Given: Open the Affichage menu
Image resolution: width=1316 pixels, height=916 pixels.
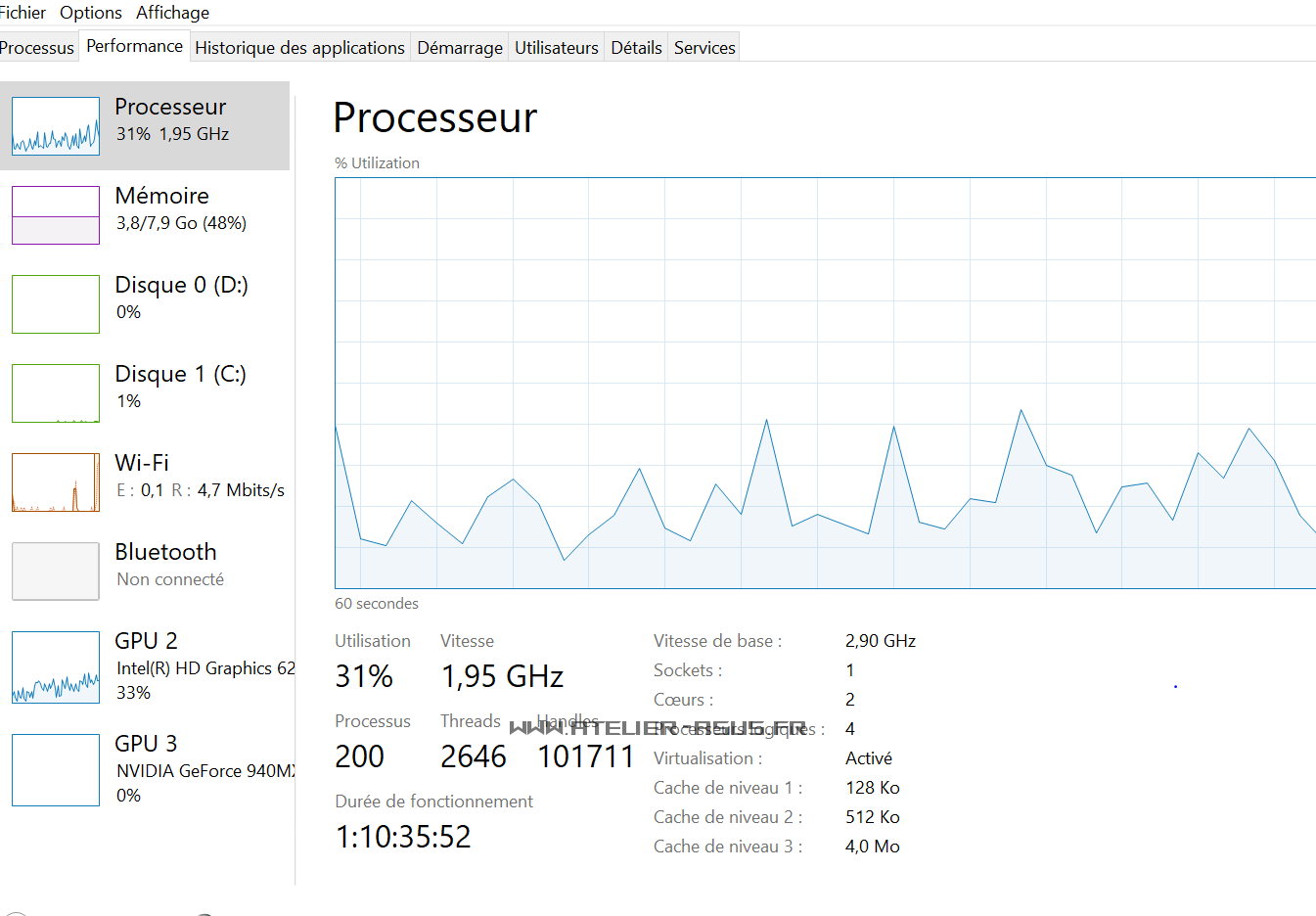Looking at the screenshot, I should click(172, 13).
